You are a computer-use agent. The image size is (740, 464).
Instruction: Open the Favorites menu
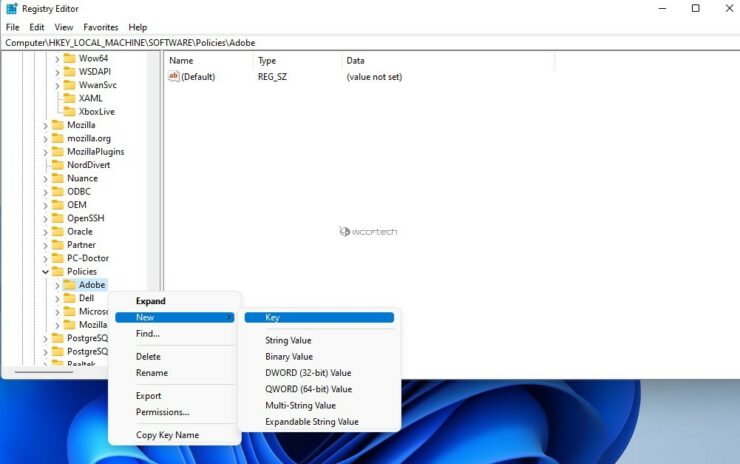click(x=100, y=27)
